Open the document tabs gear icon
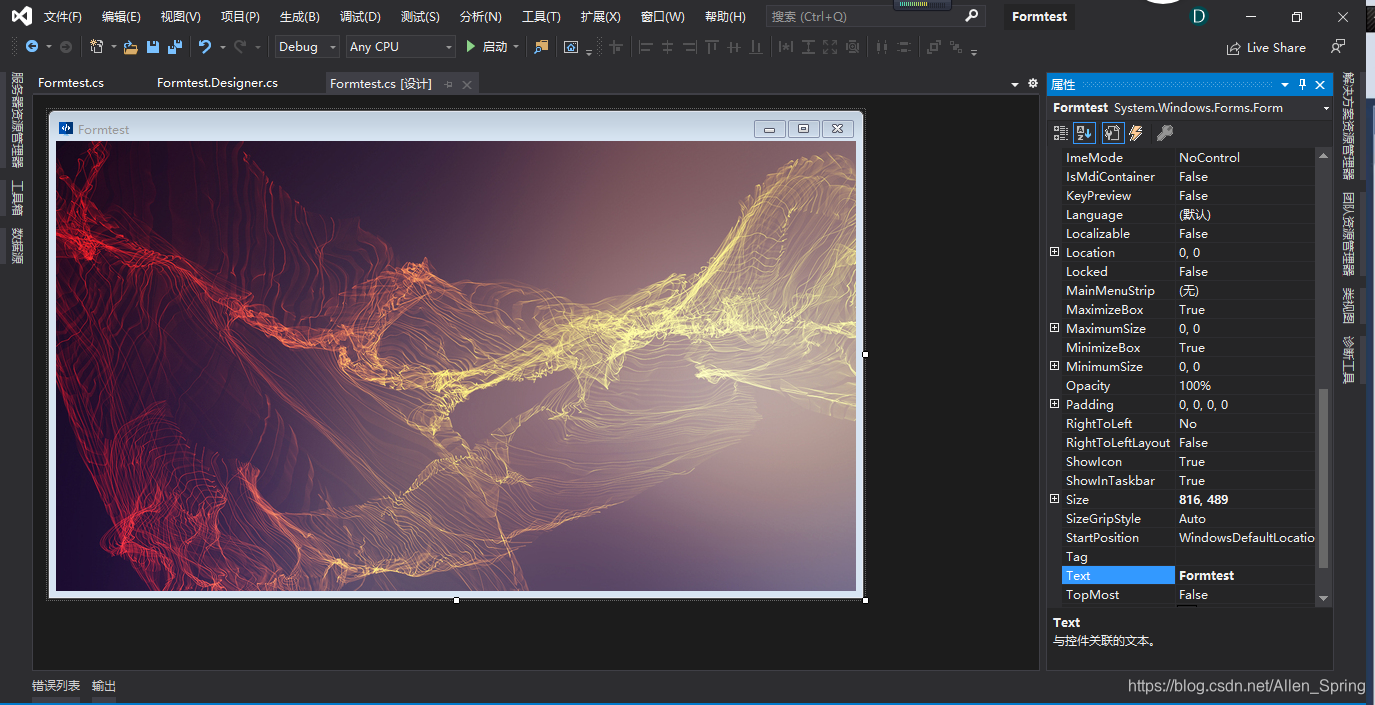The width and height of the screenshot is (1375, 705). pos(1033,83)
